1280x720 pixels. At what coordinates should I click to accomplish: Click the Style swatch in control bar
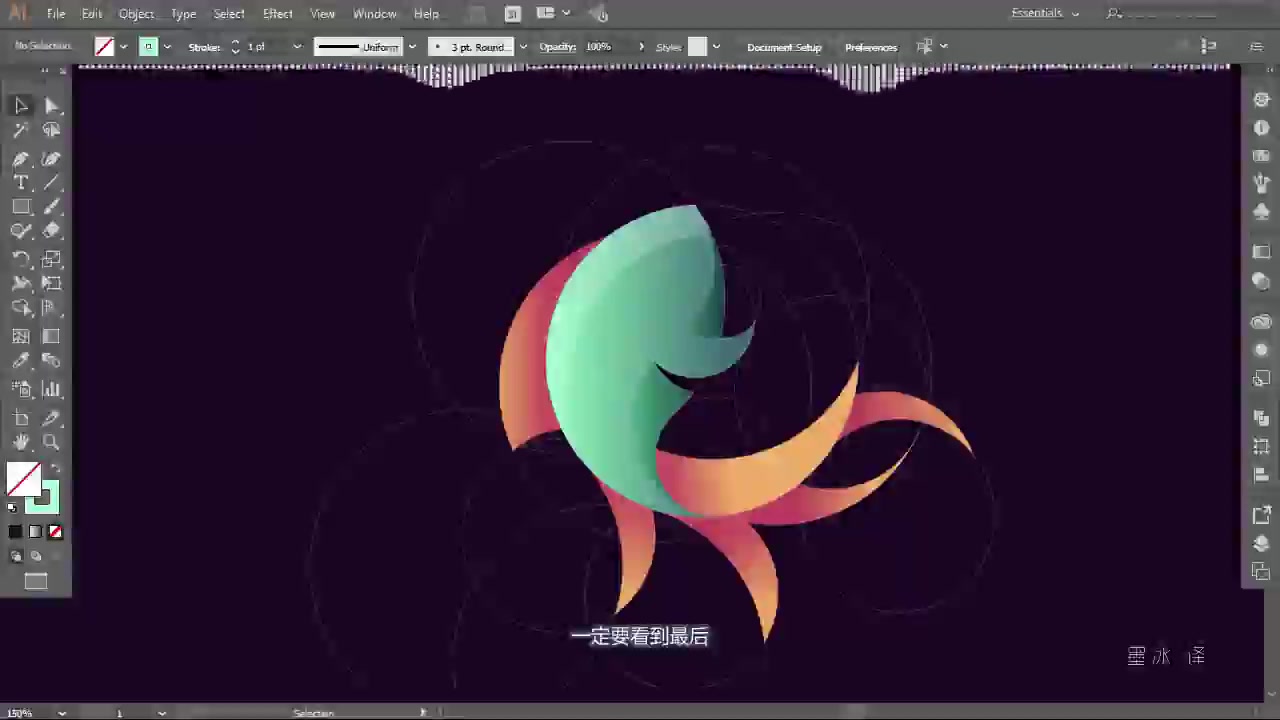click(x=697, y=47)
